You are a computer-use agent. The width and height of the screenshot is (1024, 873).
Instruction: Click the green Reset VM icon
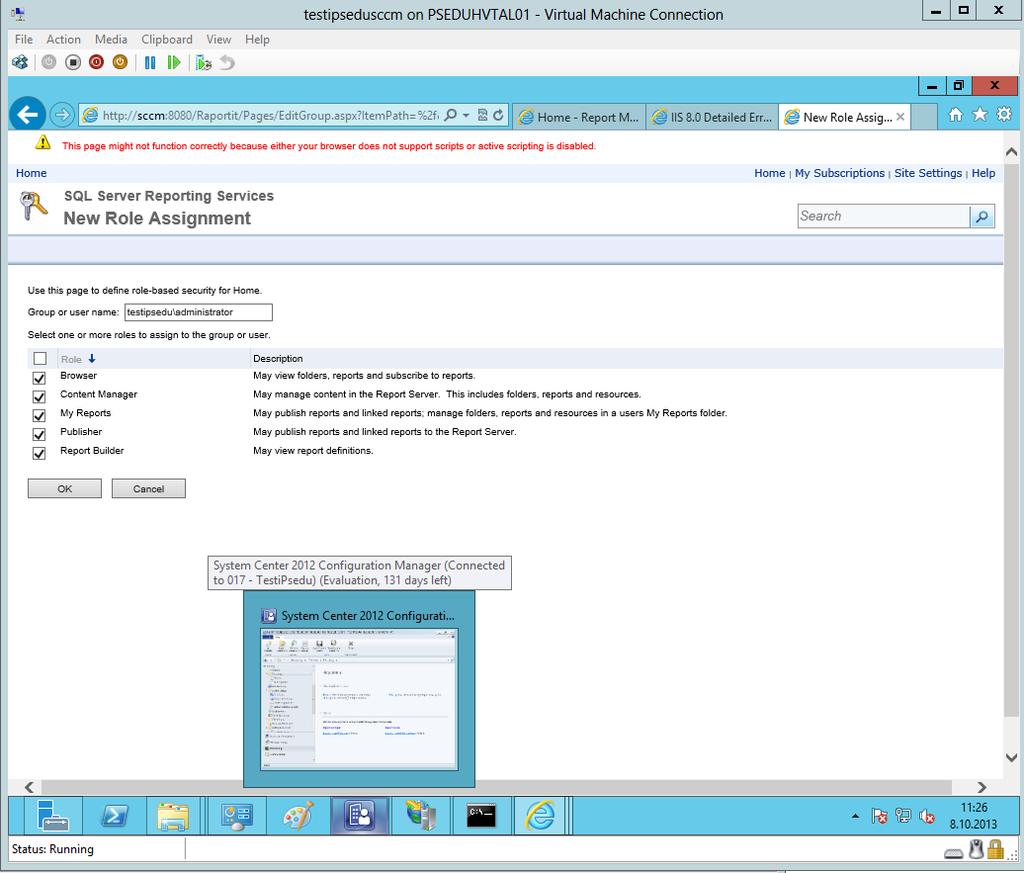[x=173, y=63]
